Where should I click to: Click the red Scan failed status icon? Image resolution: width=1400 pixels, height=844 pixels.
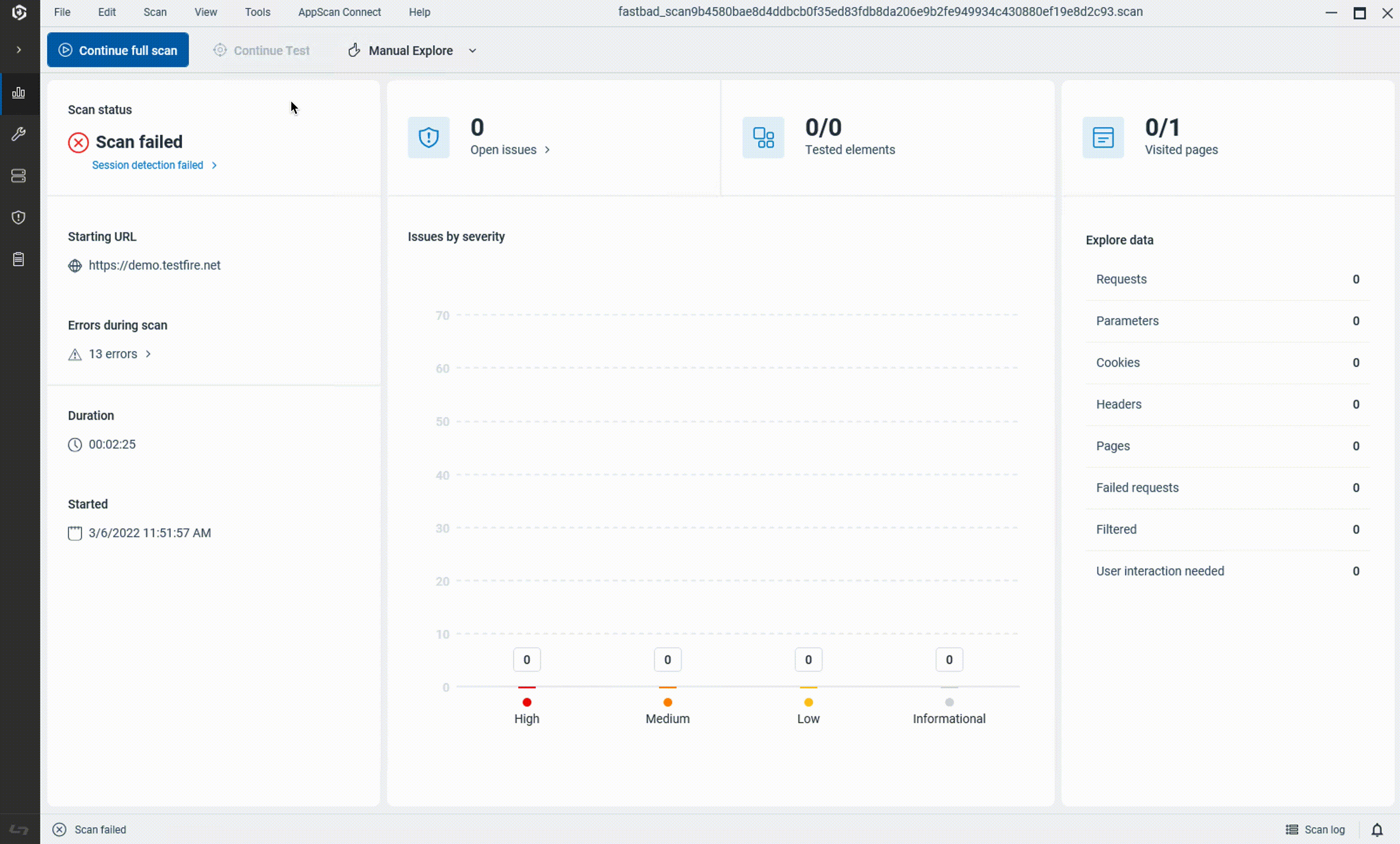coord(78,143)
